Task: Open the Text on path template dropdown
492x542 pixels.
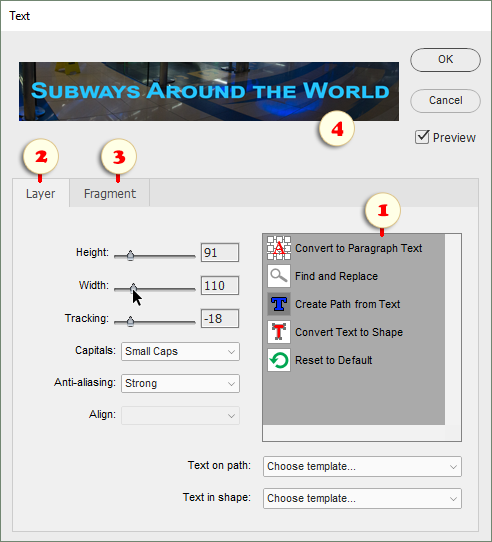Action: pos(362,466)
